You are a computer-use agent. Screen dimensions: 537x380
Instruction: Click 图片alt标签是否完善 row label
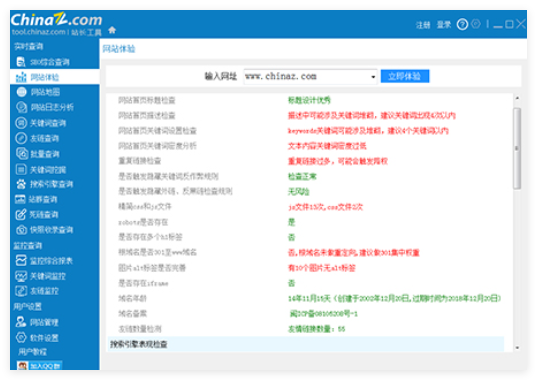[152, 268]
